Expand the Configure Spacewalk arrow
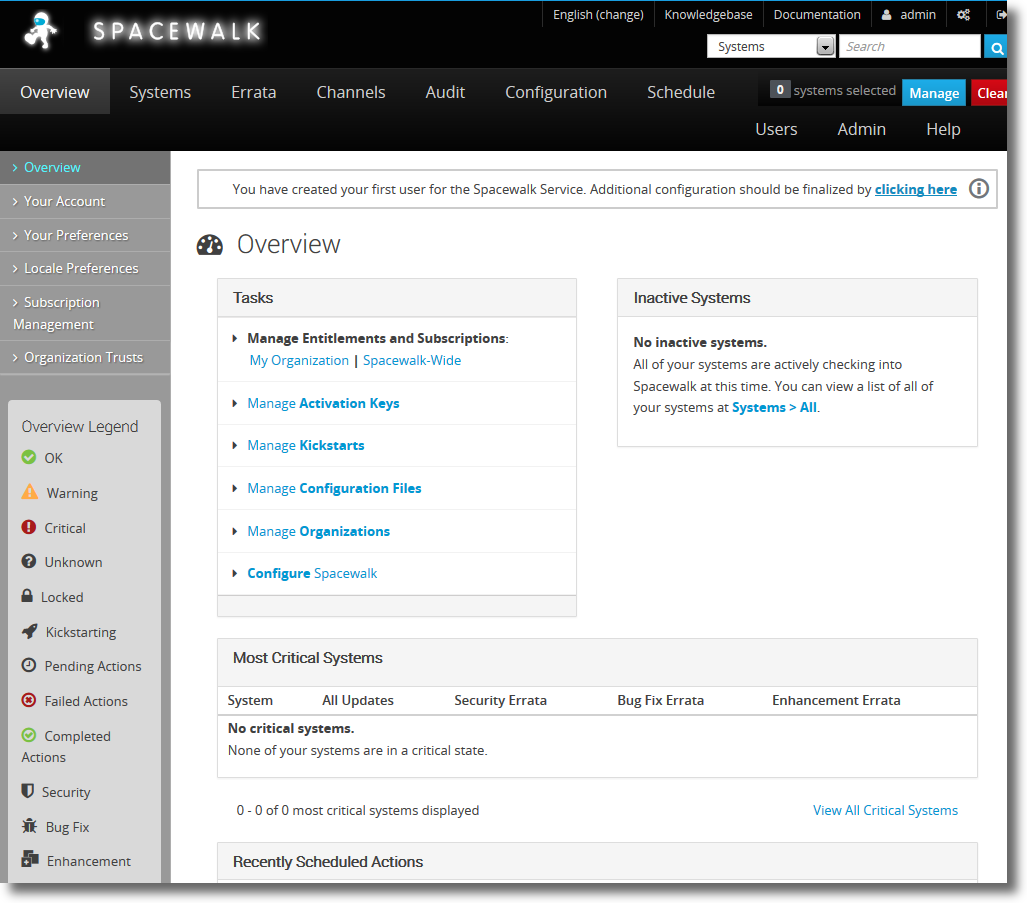Image resolution: width=1027 pixels, height=903 pixels. (x=234, y=574)
